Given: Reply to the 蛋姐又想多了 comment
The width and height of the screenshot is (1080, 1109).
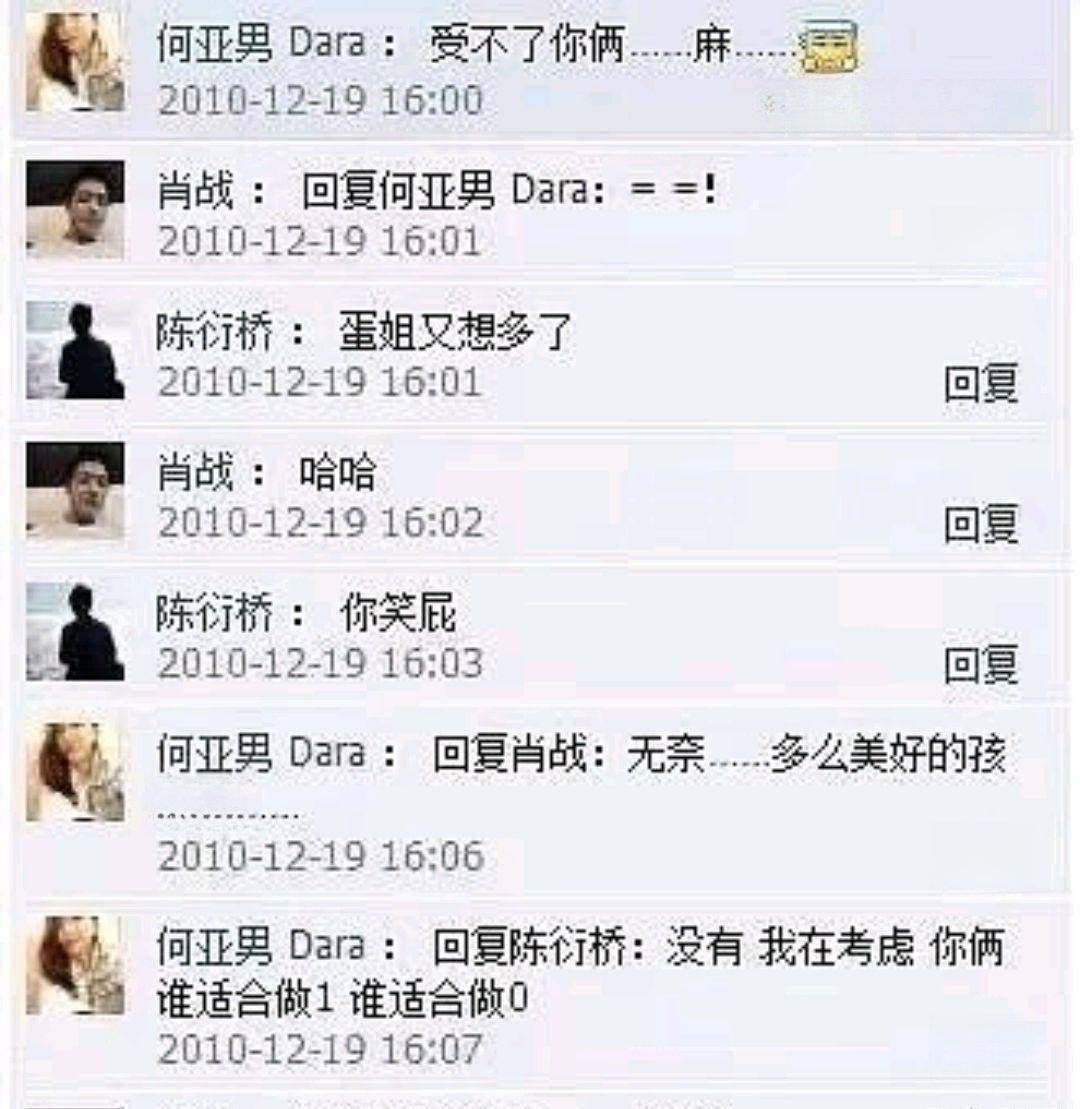Looking at the screenshot, I should (x=981, y=383).
